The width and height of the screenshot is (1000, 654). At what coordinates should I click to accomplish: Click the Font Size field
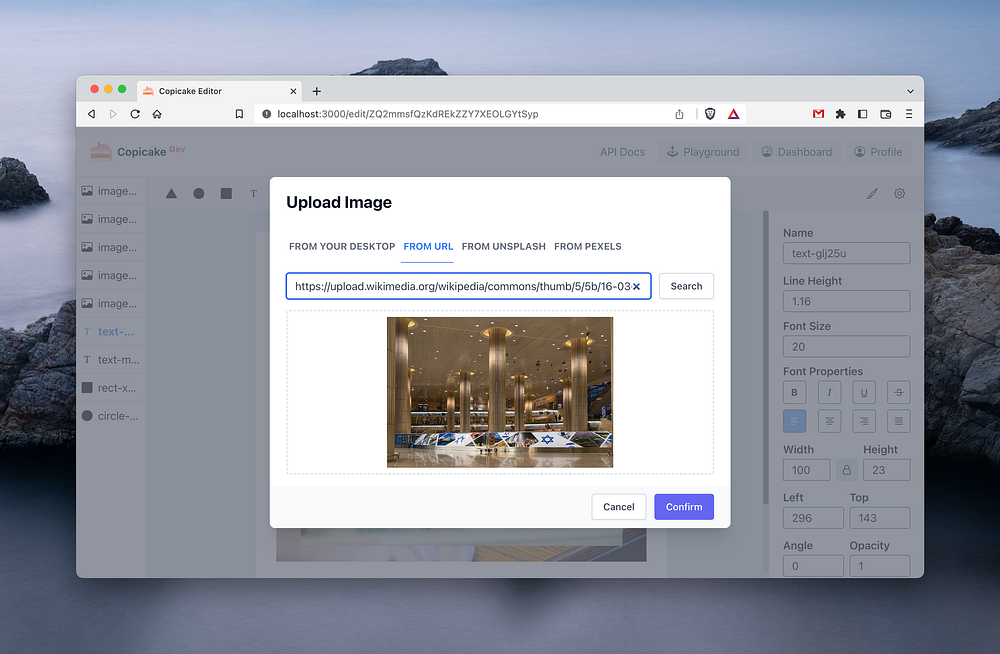point(846,346)
